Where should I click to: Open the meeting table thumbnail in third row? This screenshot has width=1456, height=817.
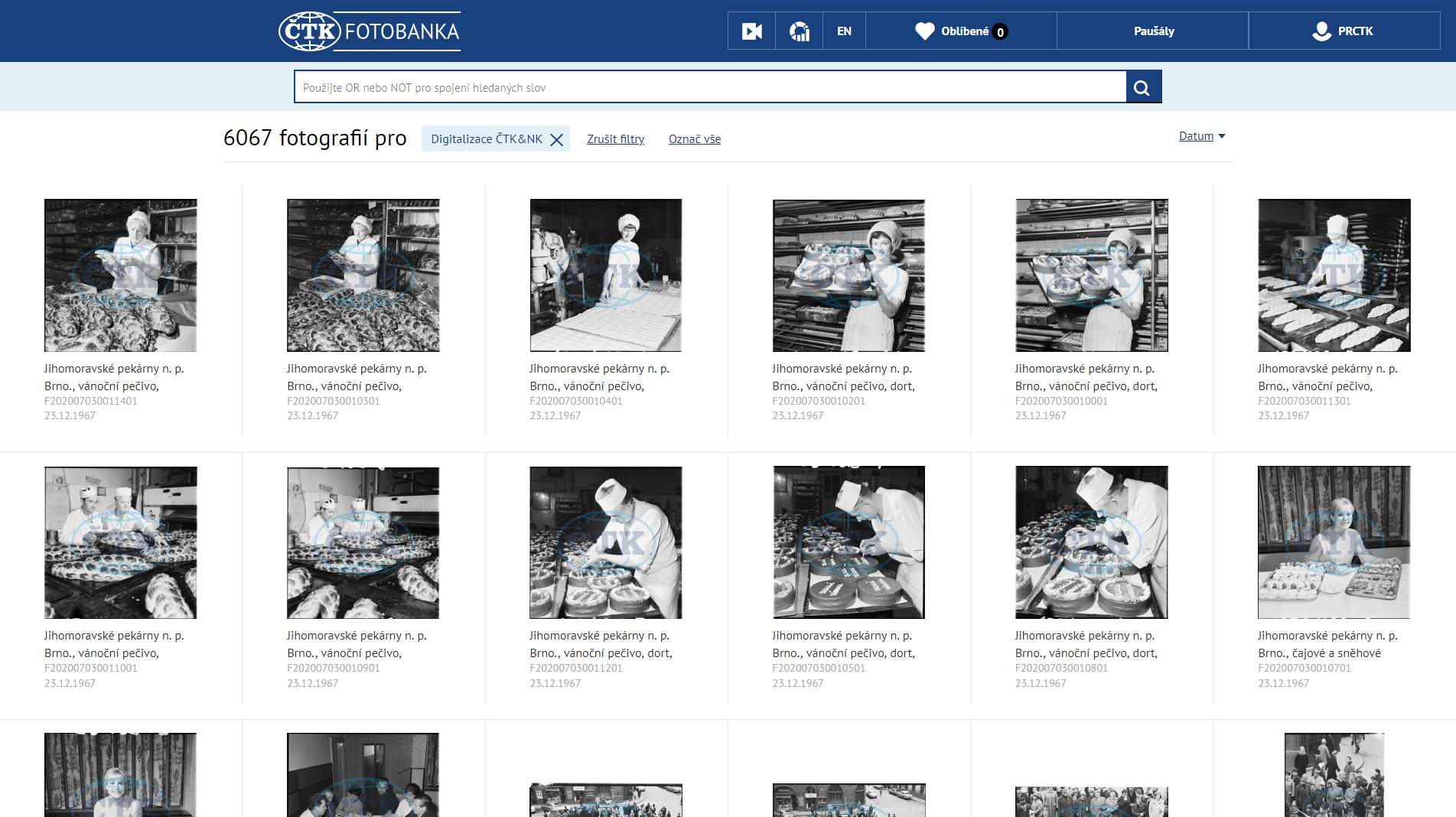[x=363, y=775]
